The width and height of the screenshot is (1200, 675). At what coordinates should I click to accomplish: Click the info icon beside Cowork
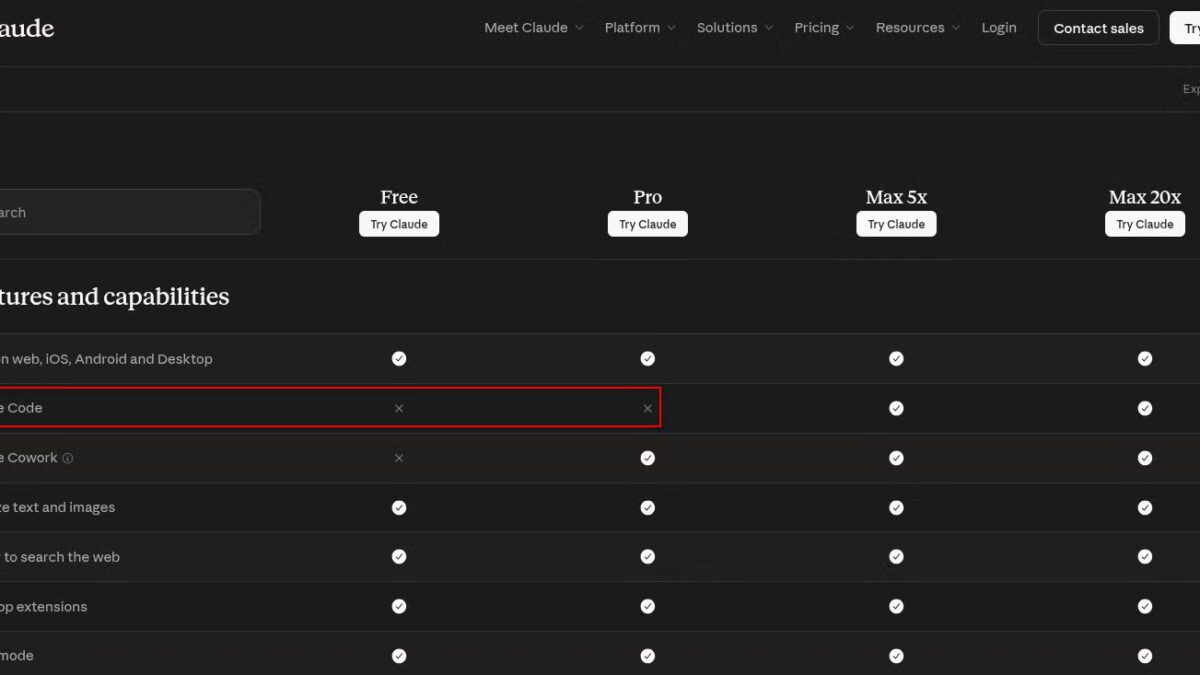(68, 458)
